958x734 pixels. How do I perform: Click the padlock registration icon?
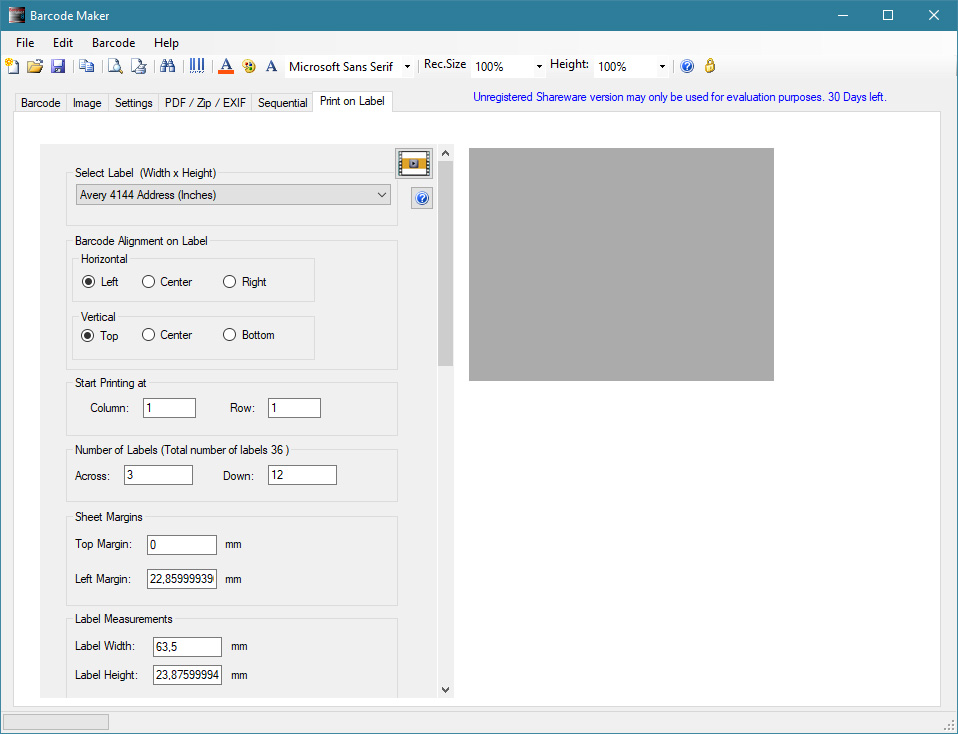click(x=710, y=66)
